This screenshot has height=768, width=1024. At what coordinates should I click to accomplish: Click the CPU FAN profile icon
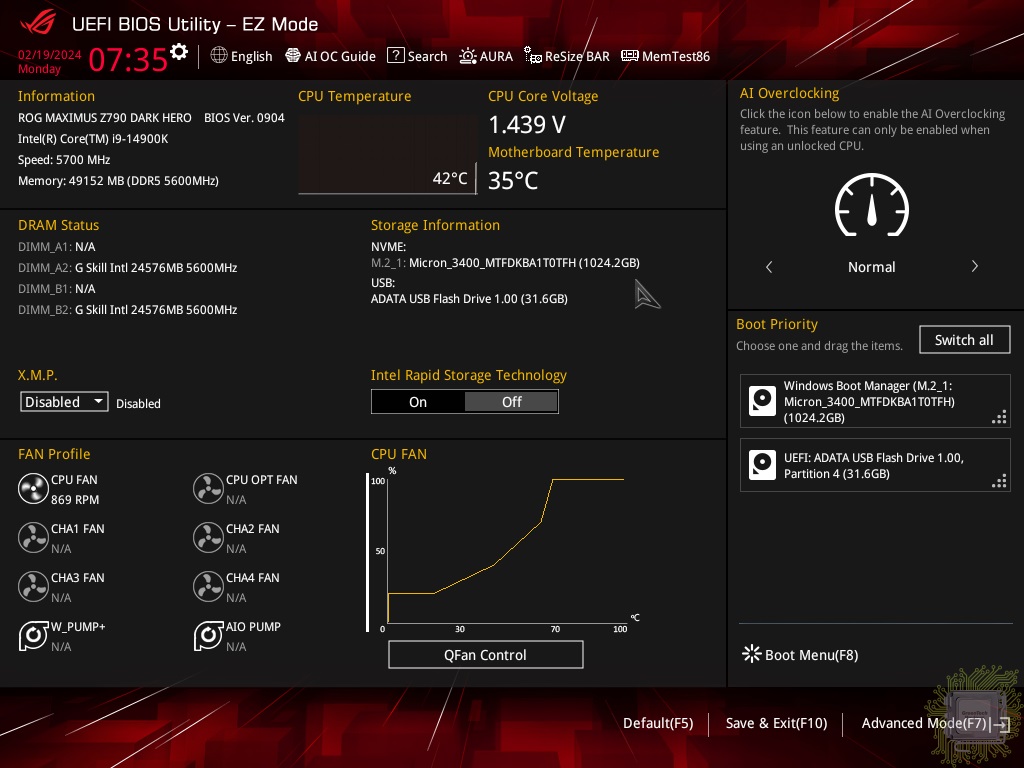click(x=33, y=489)
